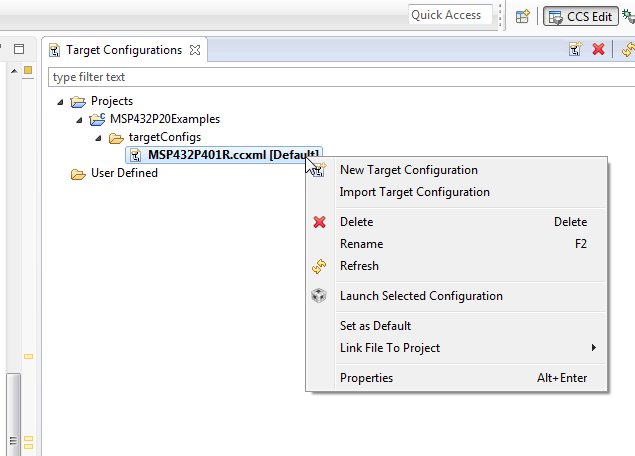The width and height of the screenshot is (635, 456).
Task: Collapse the targetConfigs folder node
Action: point(97,137)
